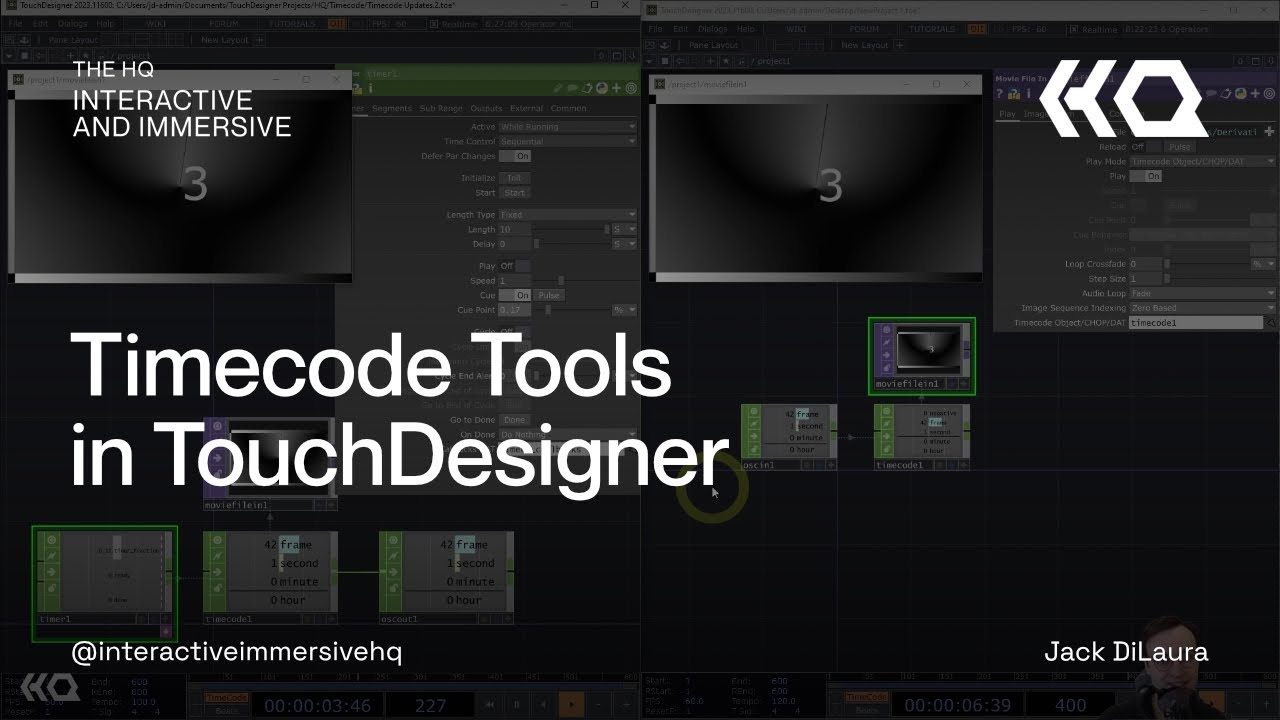
Task: Click the top circular flag on moviefilein1 node
Action: (887, 329)
